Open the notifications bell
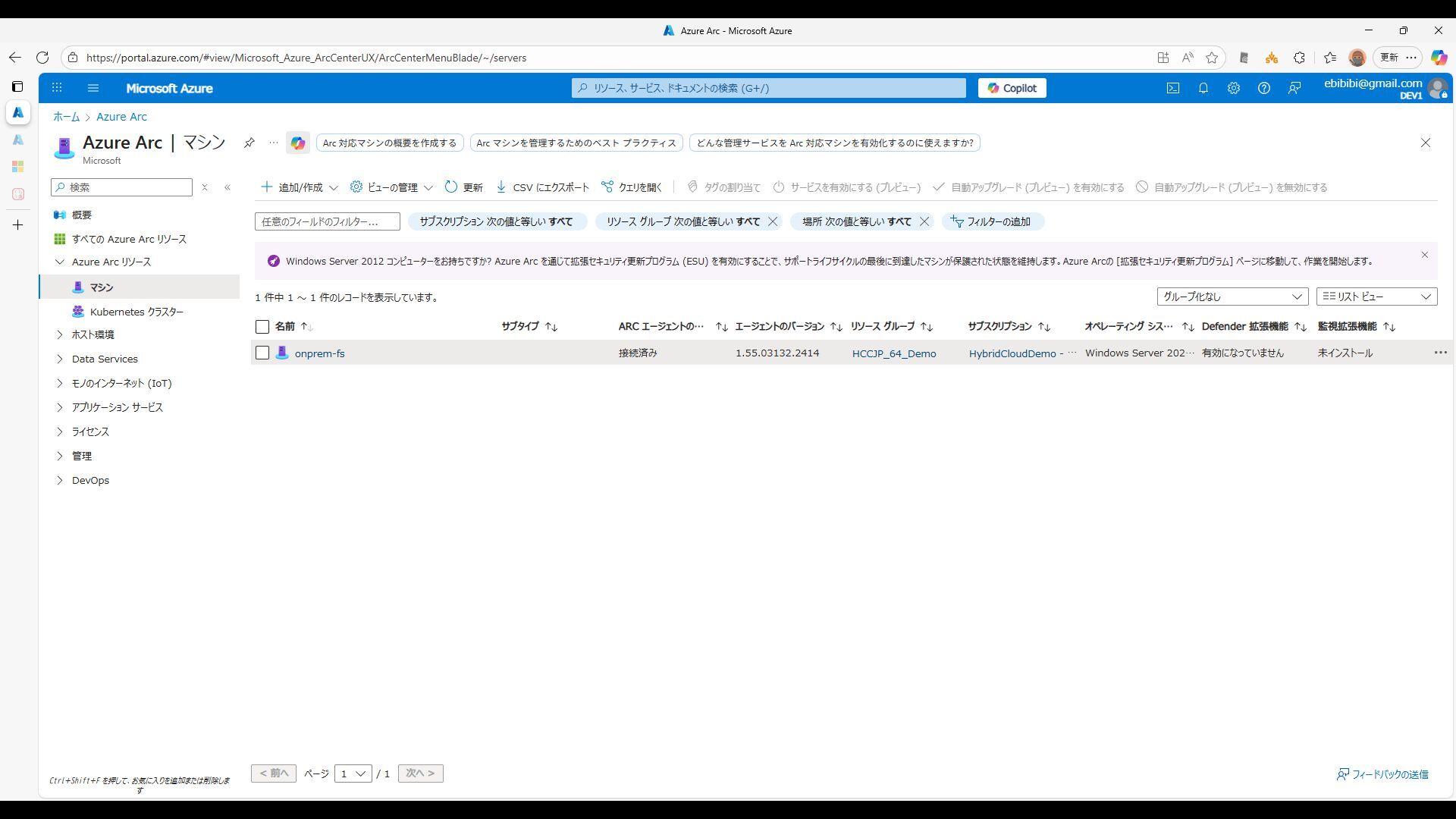 click(x=1203, y=88)
